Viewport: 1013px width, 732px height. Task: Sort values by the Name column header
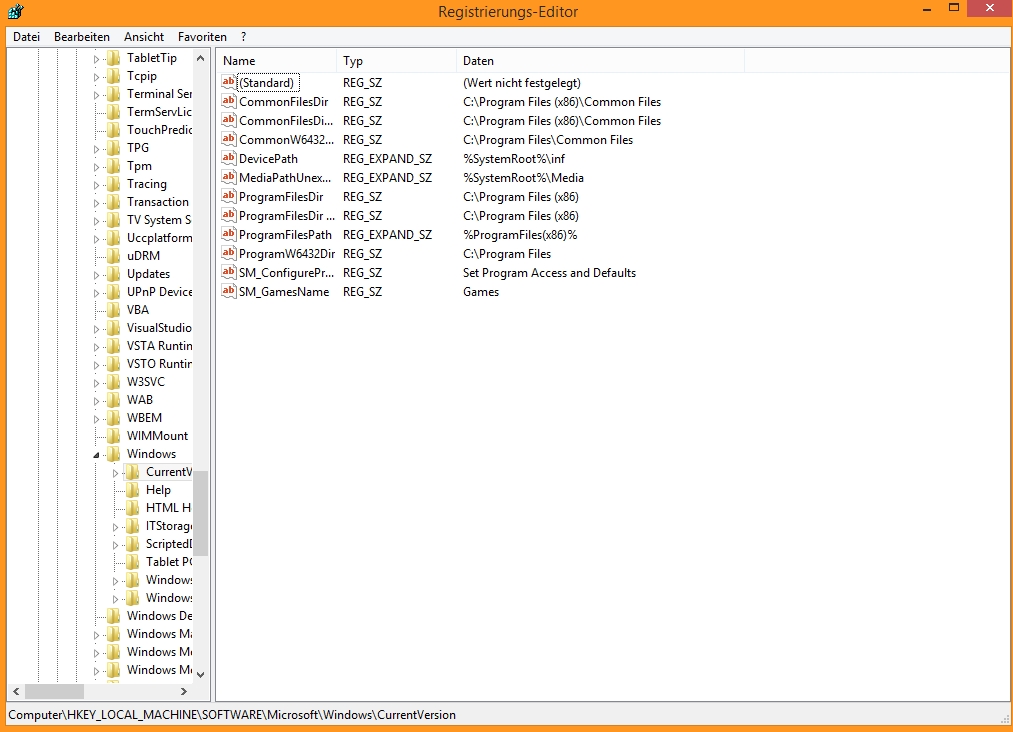point(276,61)
